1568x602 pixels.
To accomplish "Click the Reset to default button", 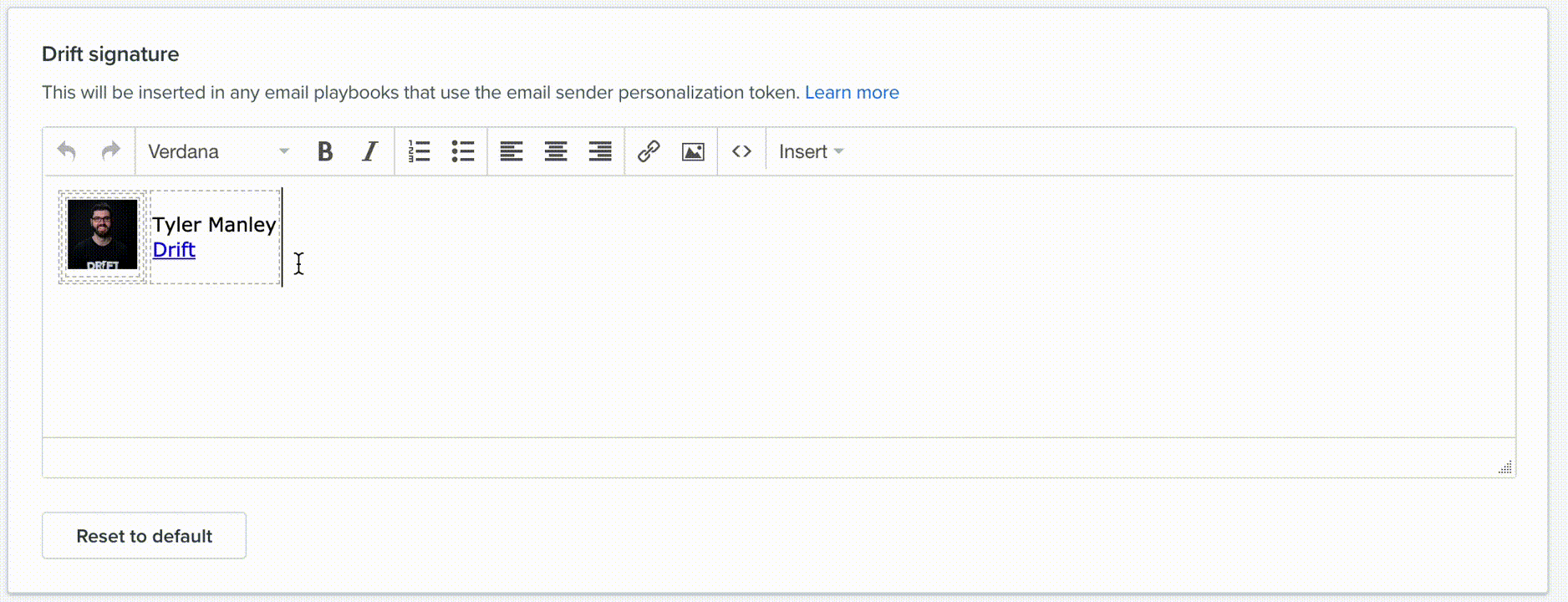I will [x=144, y=535].
